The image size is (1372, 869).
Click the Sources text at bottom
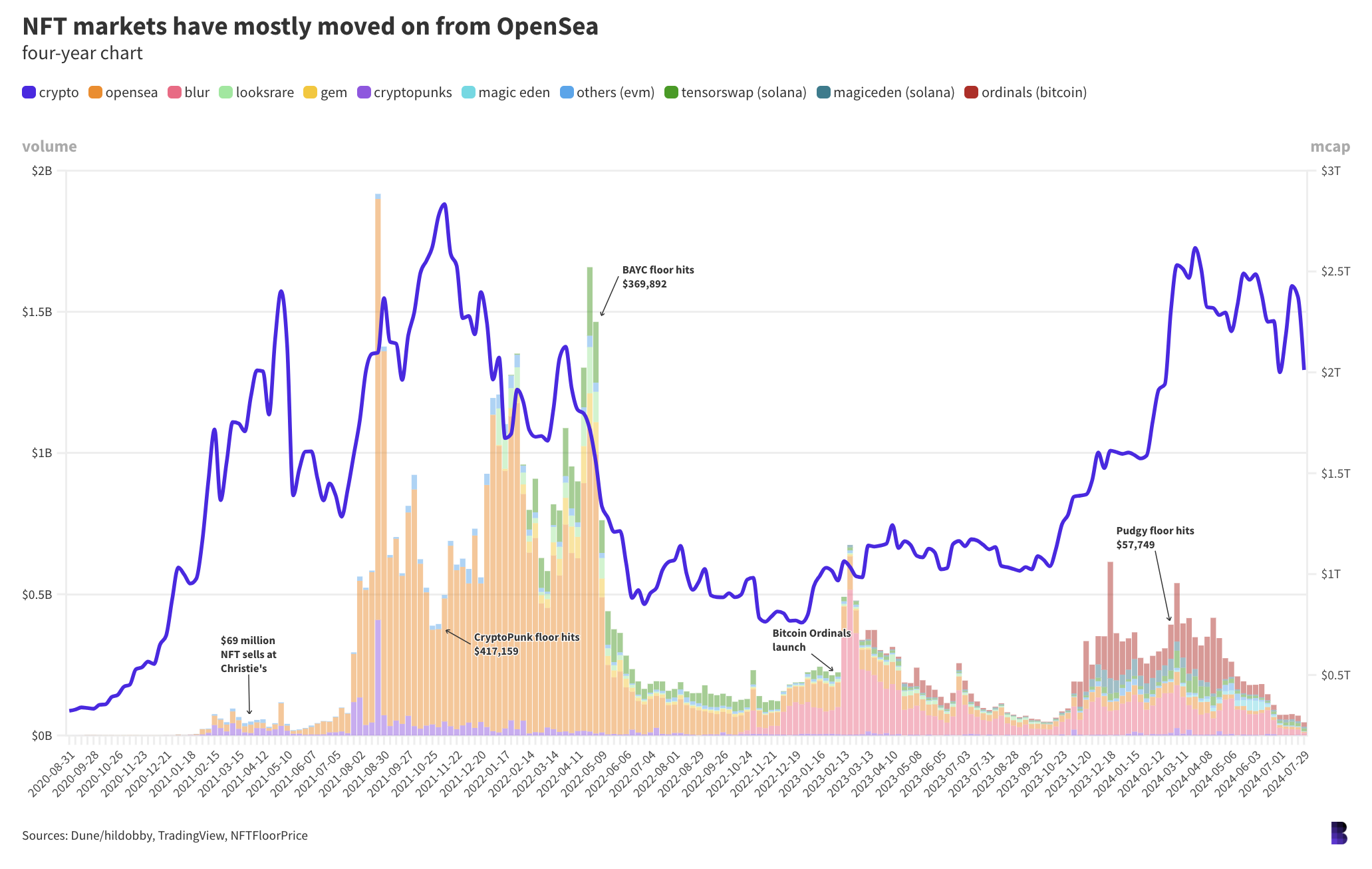point(165,836)
